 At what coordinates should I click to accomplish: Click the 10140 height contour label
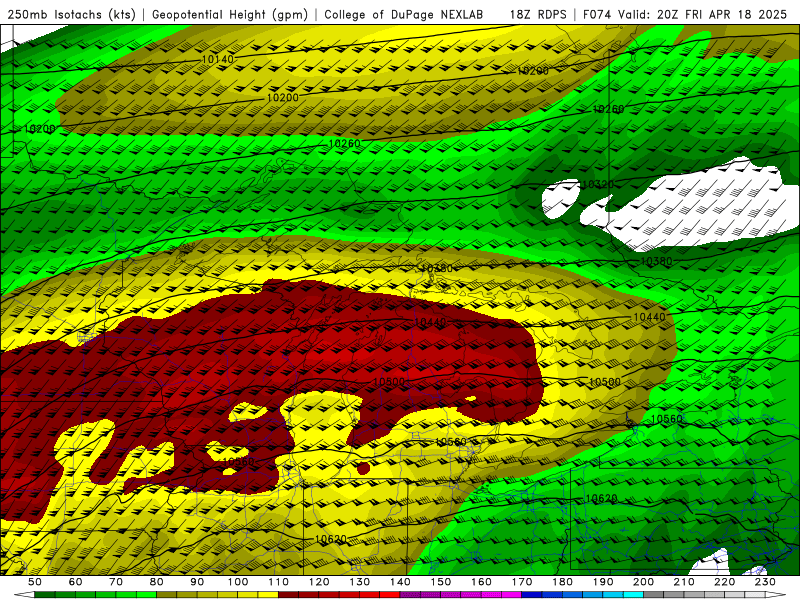point(218,59)
